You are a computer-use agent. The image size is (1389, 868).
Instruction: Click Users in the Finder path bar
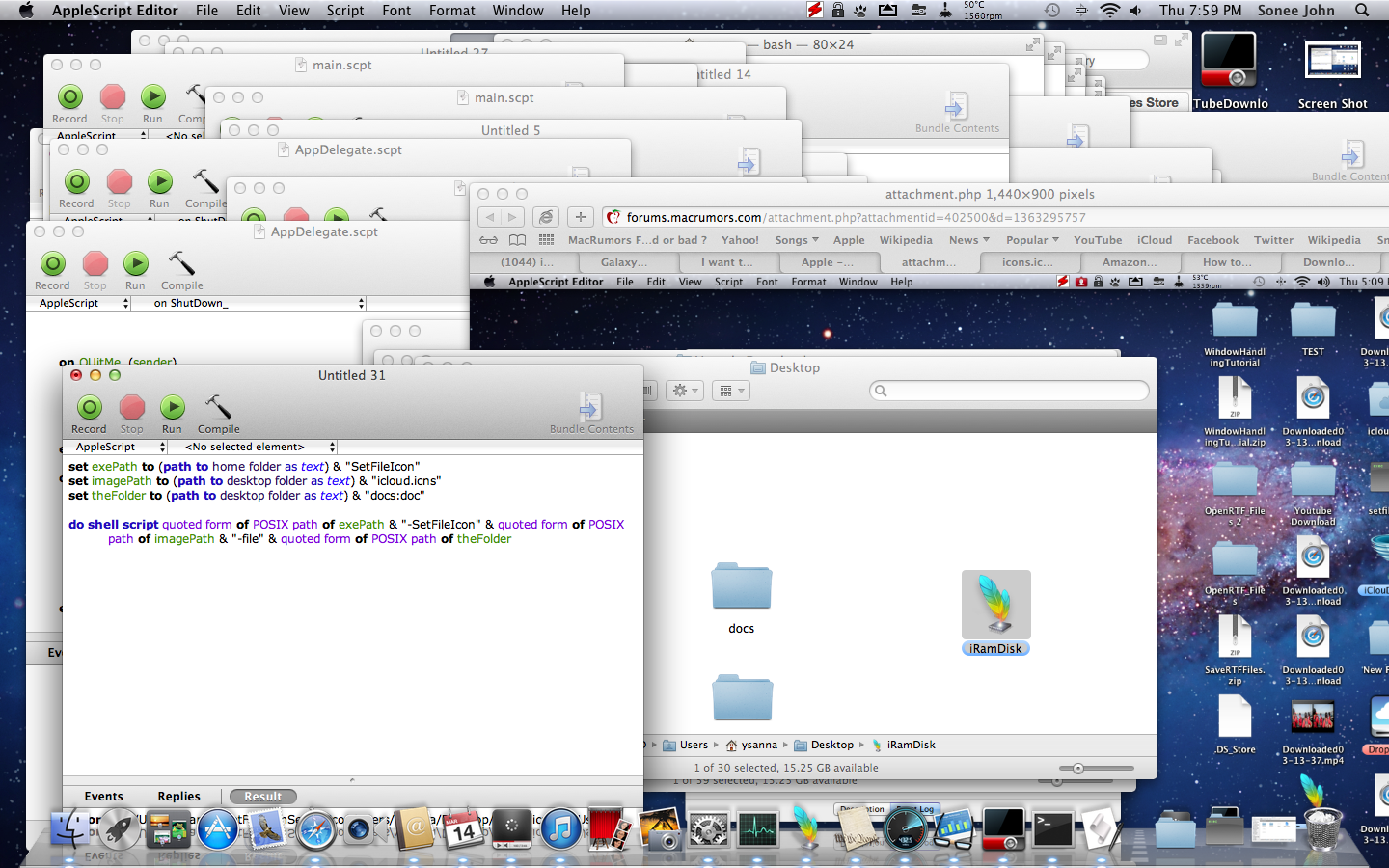click(x=686, y=745)
